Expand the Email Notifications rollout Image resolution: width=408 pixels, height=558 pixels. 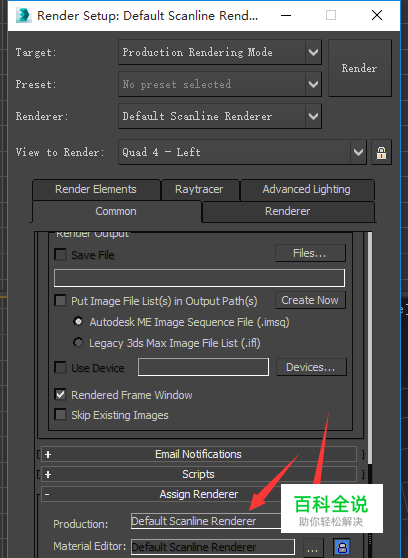(x=199, y=454)
